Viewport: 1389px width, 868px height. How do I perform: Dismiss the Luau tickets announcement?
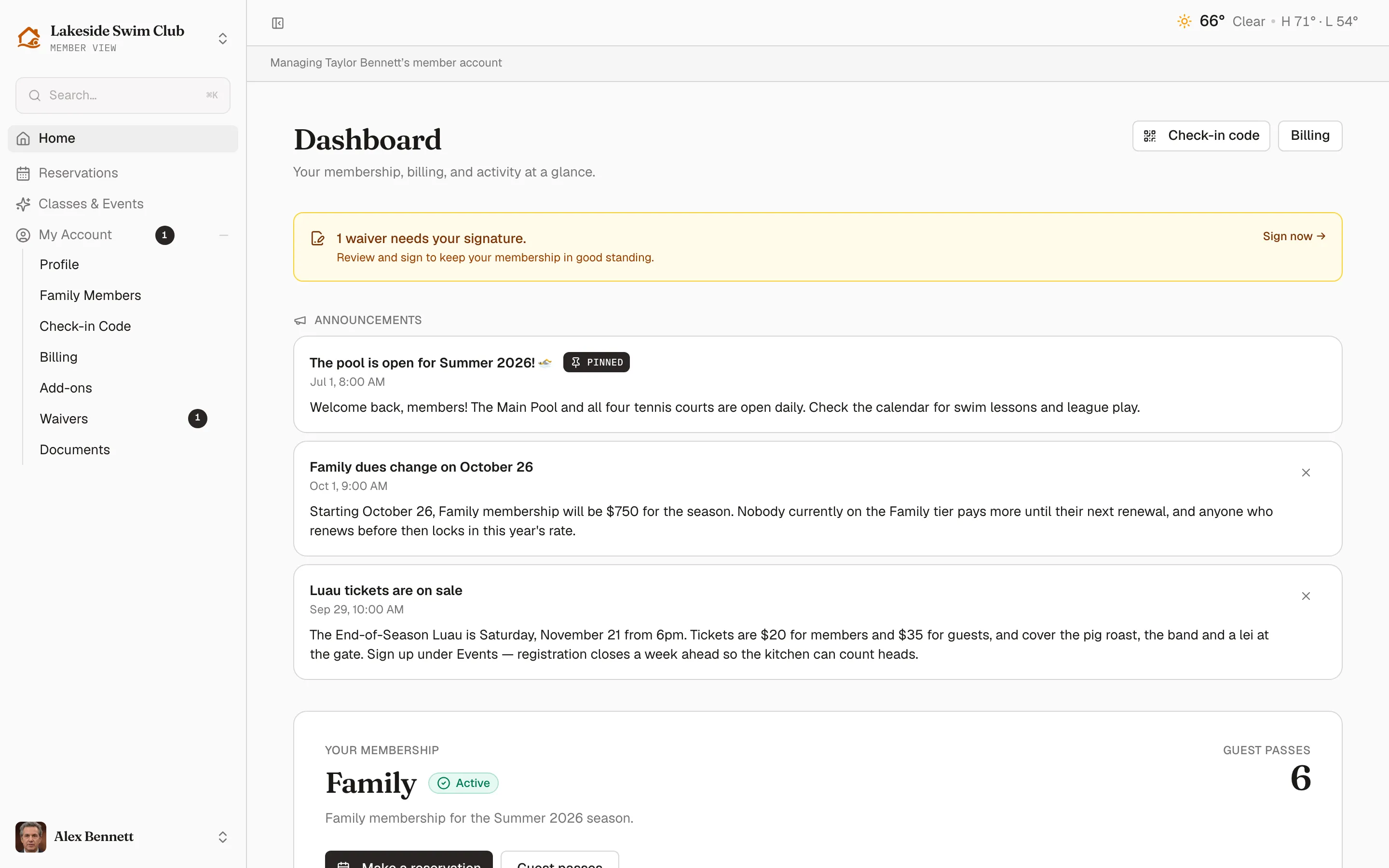(x=1306, y=596)
